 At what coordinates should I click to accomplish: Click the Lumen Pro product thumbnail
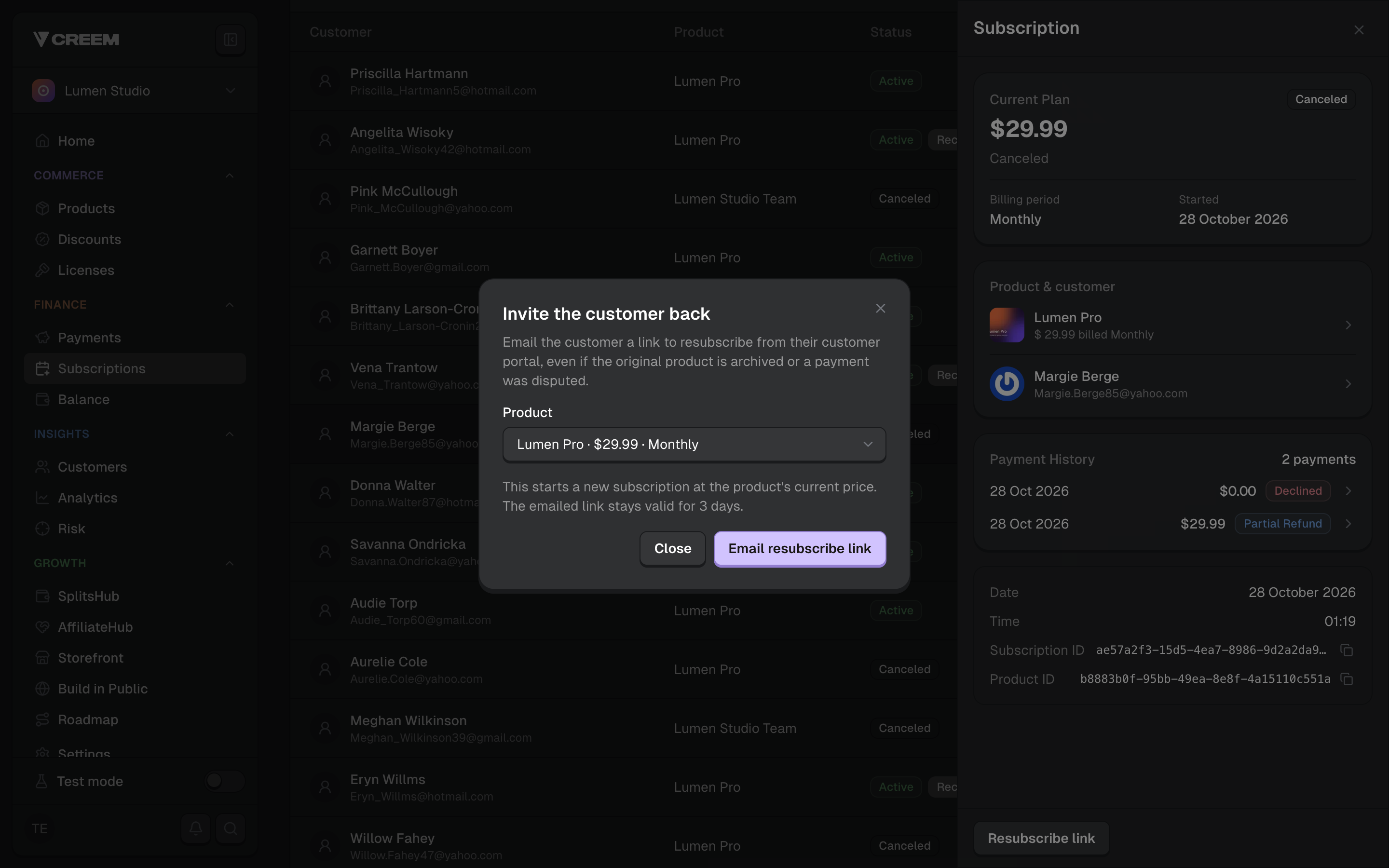(1007, 325)
